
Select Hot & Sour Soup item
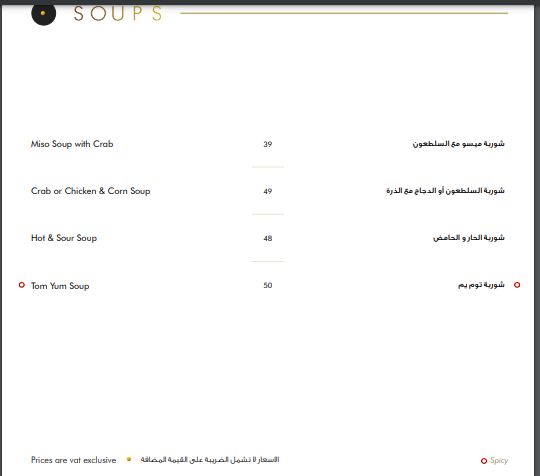(64, 238)
